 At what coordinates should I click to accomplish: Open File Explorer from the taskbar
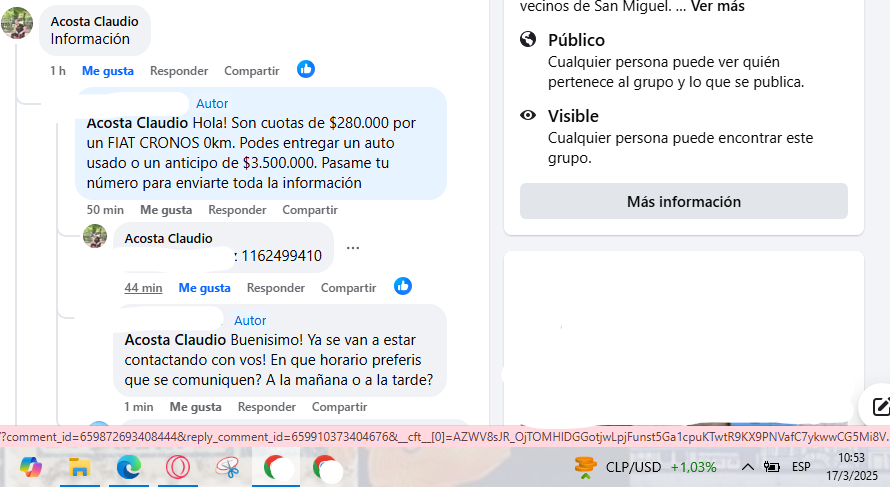[79, 467]
